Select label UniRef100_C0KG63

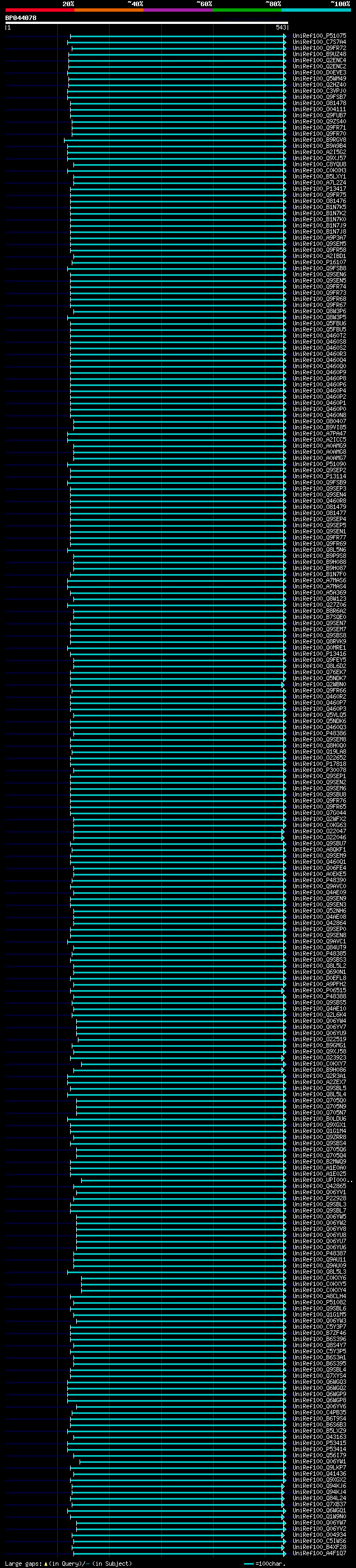(319, 825)
